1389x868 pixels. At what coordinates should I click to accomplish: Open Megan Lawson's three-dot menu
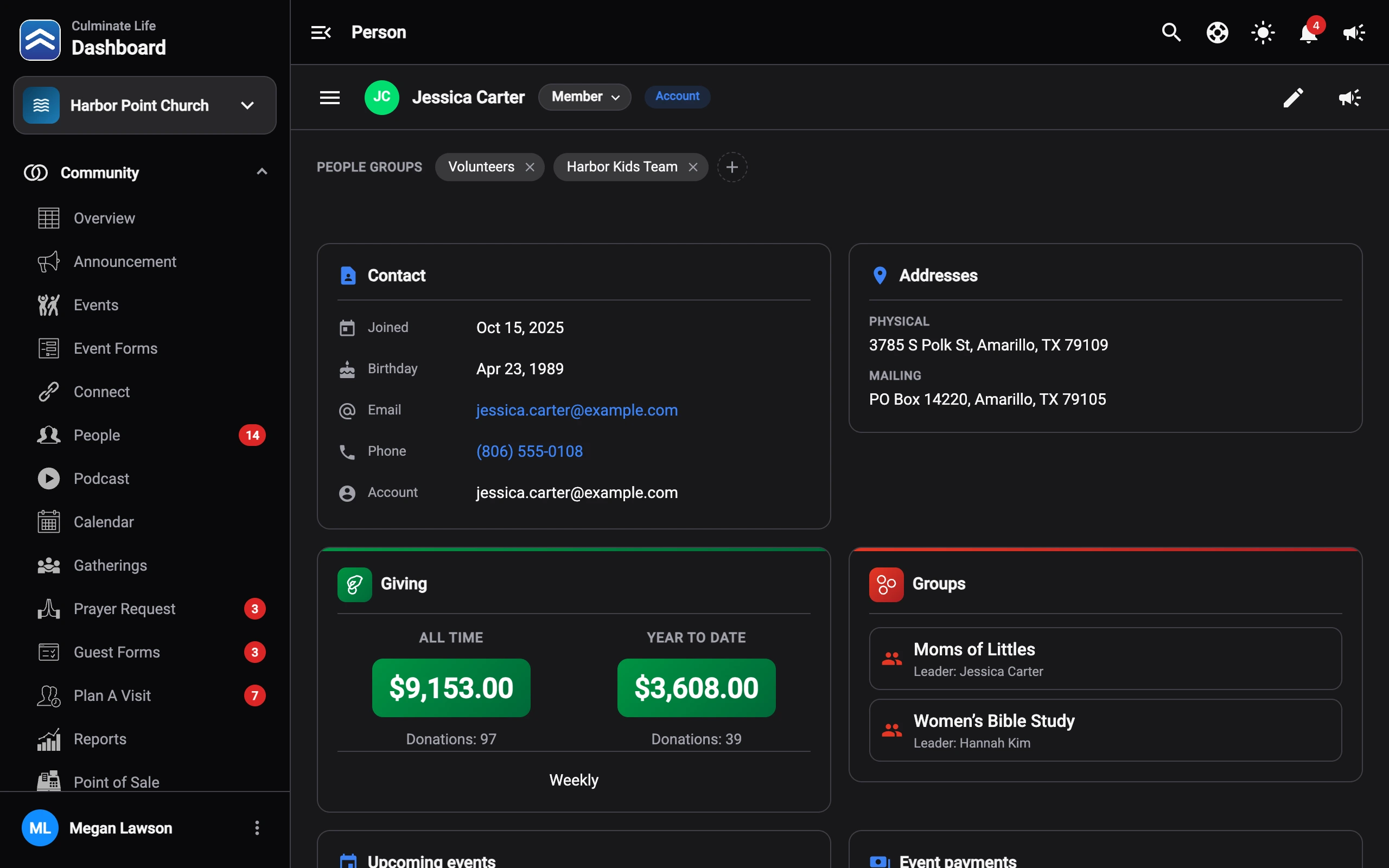pyautogui.click(x=257, y=828)
